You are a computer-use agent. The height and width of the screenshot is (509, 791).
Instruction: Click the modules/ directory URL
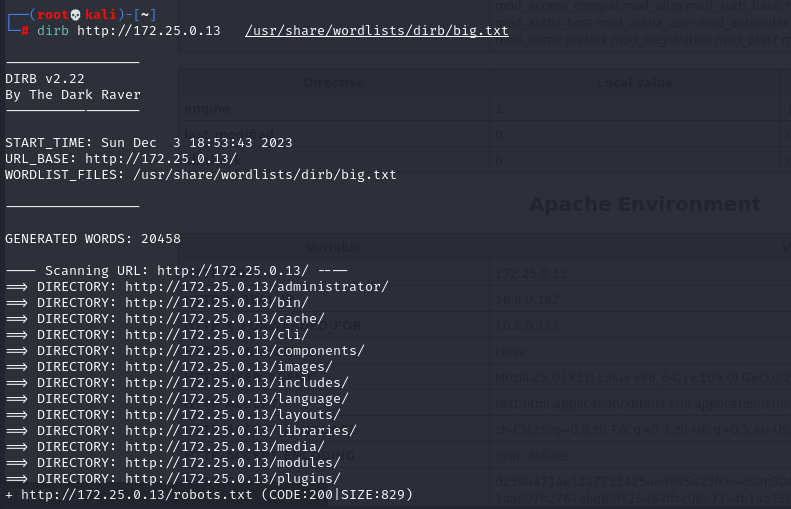(x=233, y=463)
